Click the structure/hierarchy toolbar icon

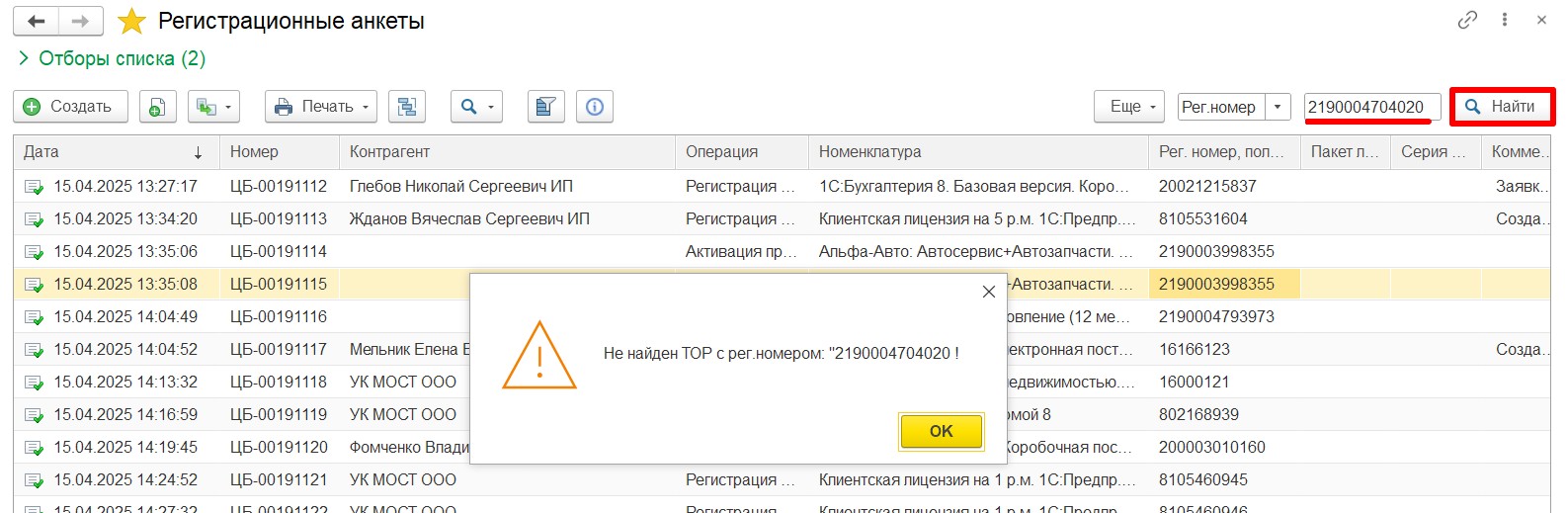(x=407, y=107)
